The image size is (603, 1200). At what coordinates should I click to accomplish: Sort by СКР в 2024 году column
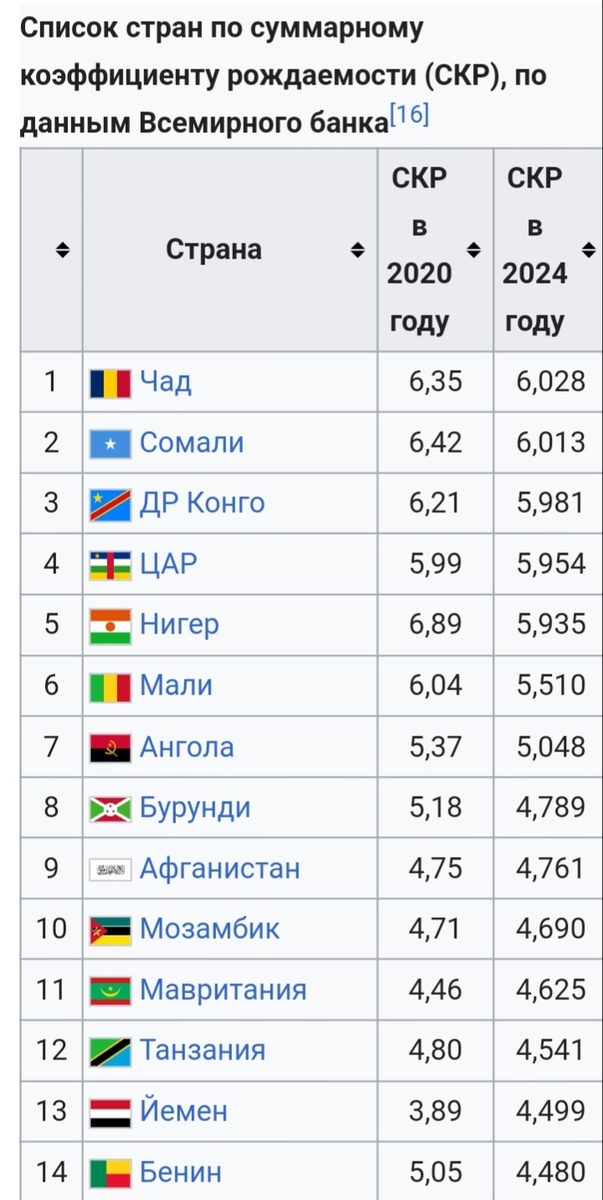pos(589,250)
